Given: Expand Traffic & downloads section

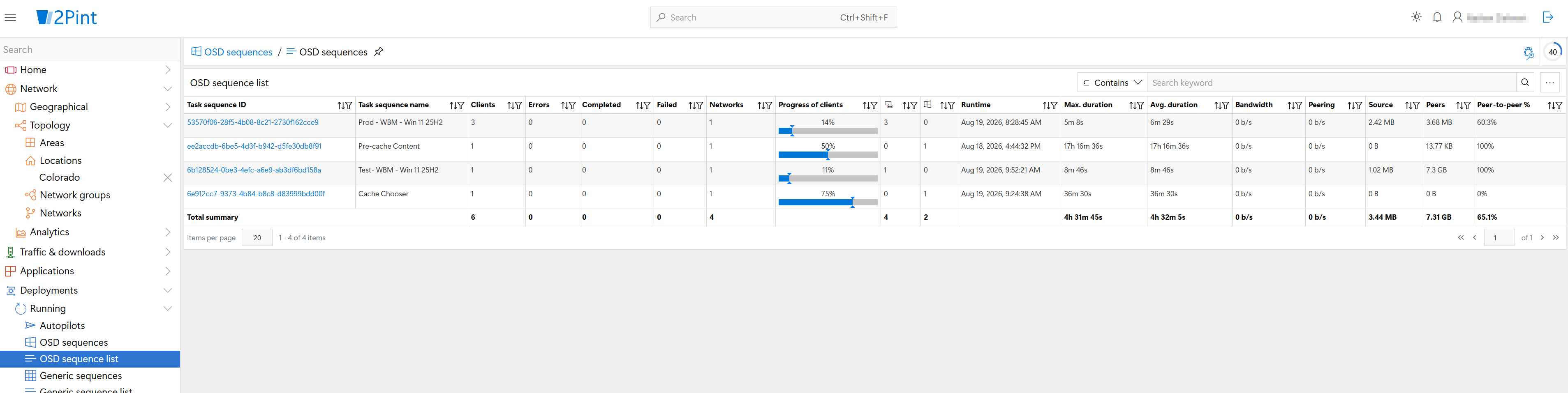Looking at the screenshot, I should [168, 253].
